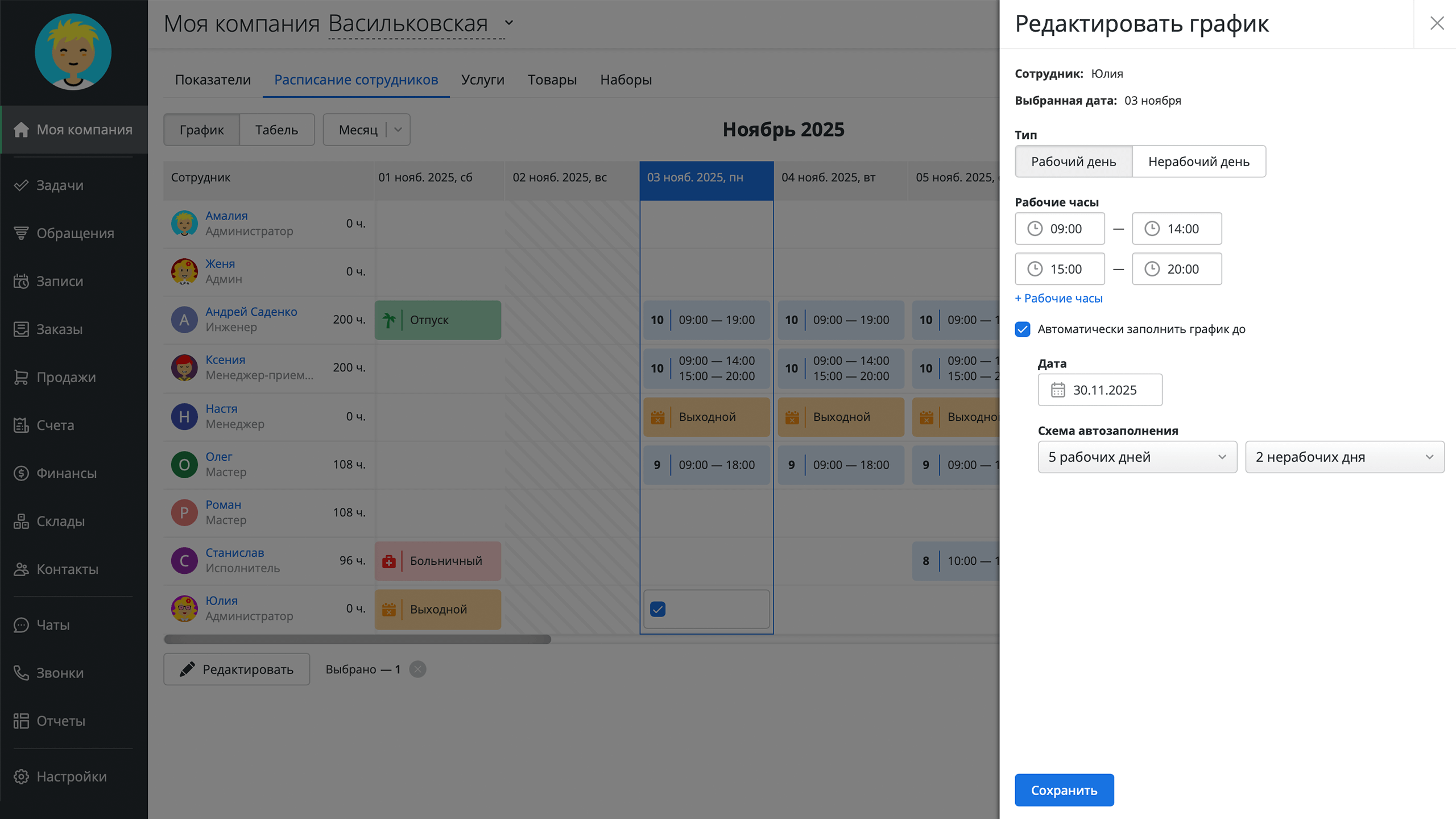Click the Warehouses boxes icon
The image size is (1456, 819).
pyautogui.click(x=21, y=521)
